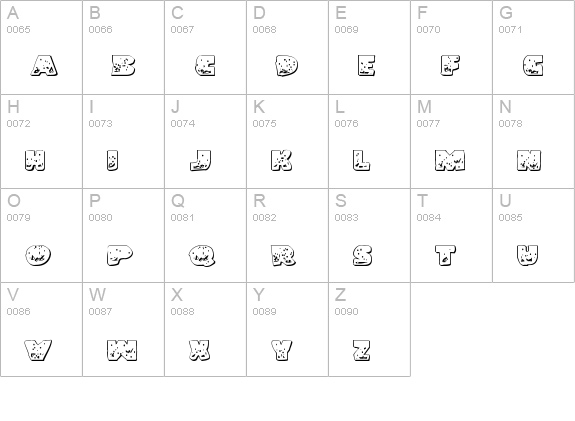Viewport: 575px width, 421px height.
Task: Select the narrow I glyph preview
Action: (113, 160)
